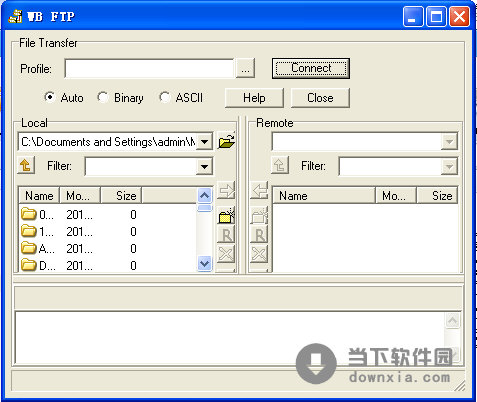Click the Close button
Image resolution: width=477 pixels, height=402 pixels.
[x=320, y=98]
